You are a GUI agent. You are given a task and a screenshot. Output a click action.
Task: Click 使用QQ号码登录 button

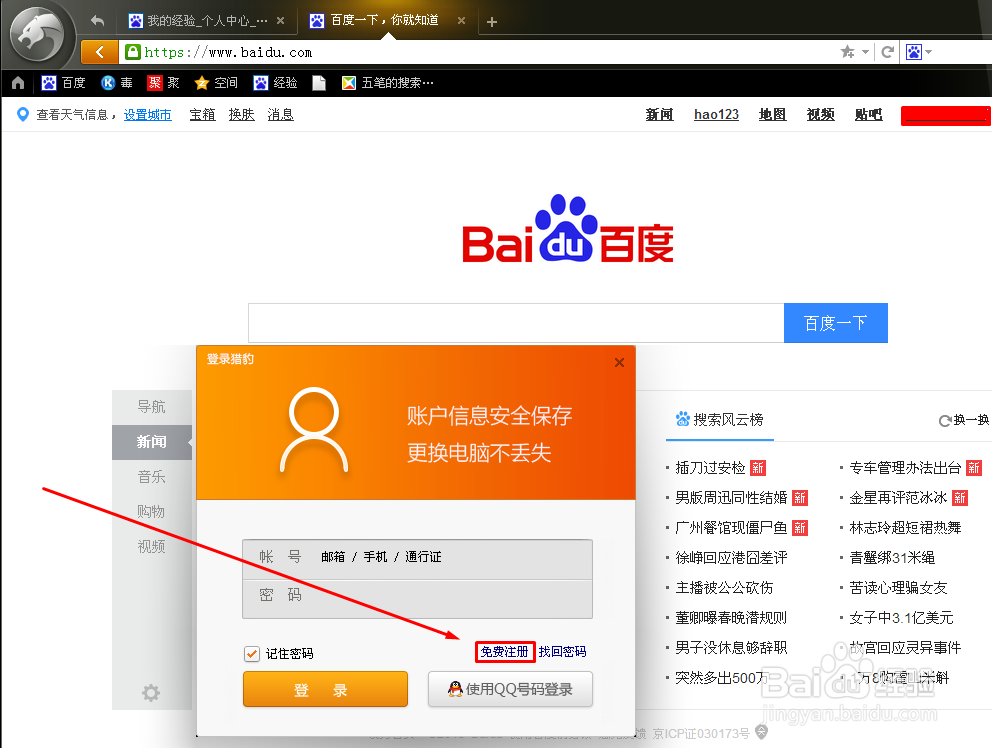pyautogui.click(x=511, y=689)
